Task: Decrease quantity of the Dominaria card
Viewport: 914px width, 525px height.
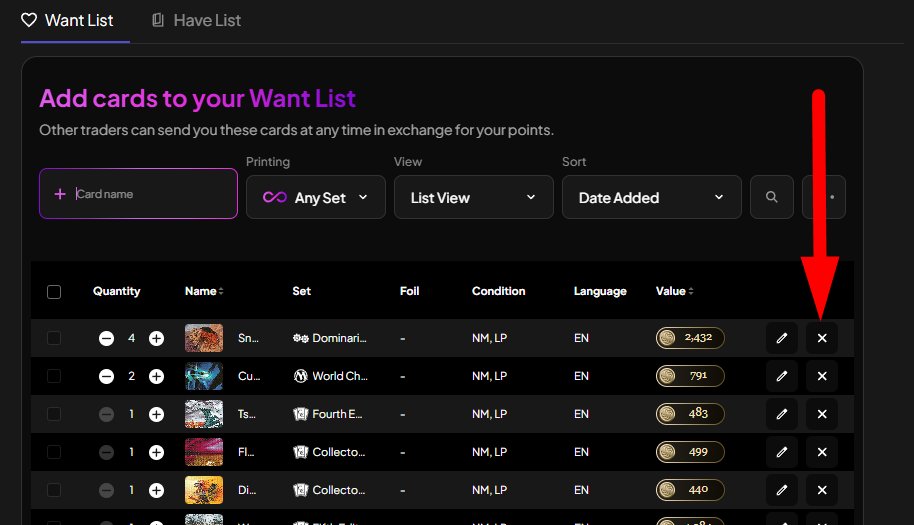Action: [106, 338]
